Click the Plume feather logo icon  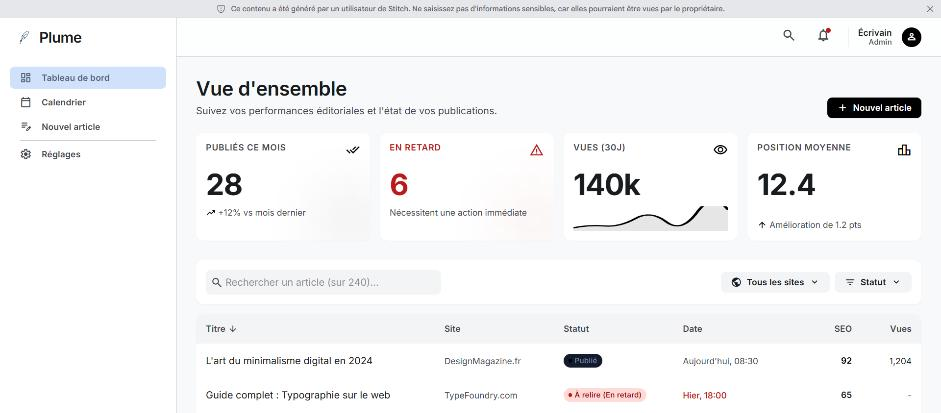point(24,38)
